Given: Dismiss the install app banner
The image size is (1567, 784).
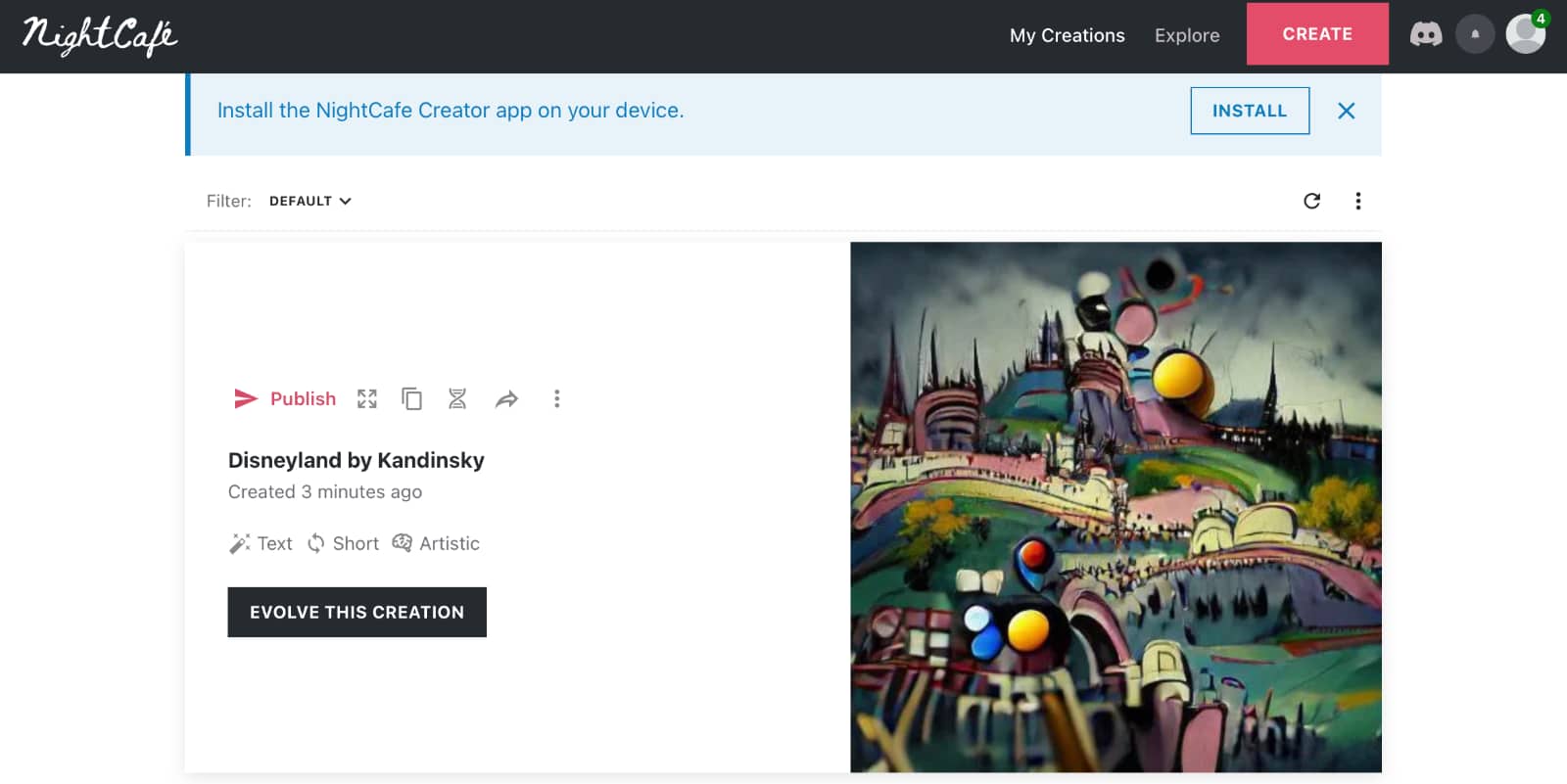Looking at the screenshot, I should (1346, 111).
